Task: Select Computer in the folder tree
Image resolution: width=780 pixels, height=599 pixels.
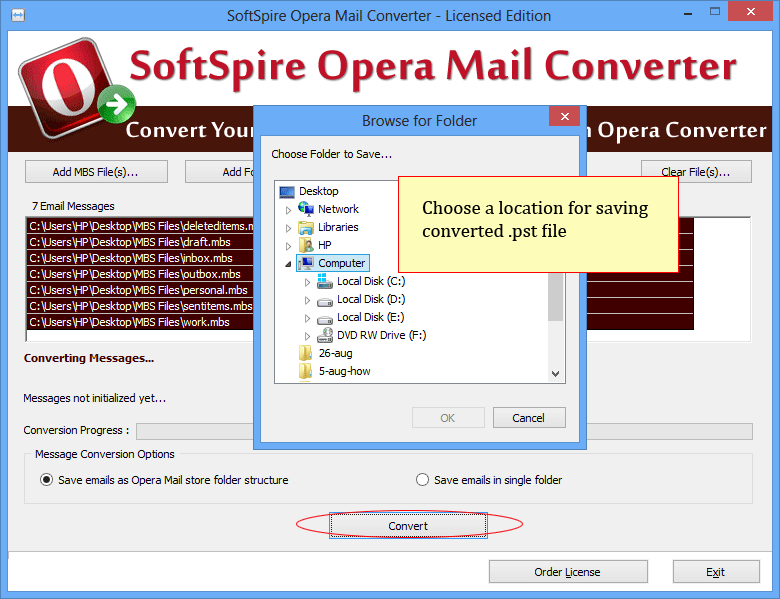Action: point(342,263)
